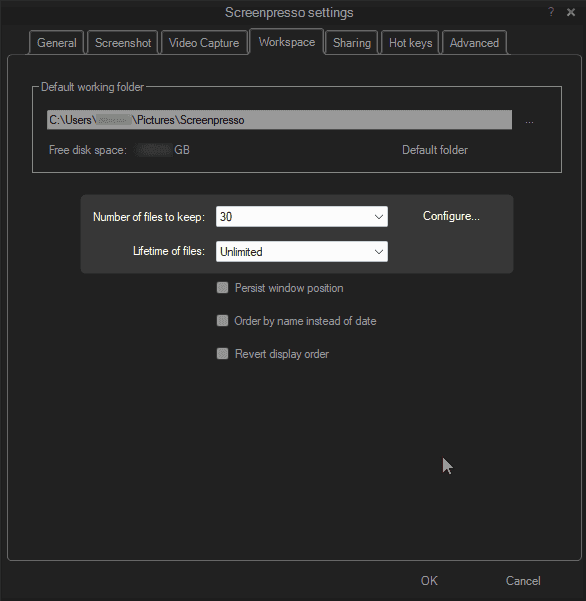586x601 pixels.
Task: Toggle Order by name instead of date
Action: [222, 320]
